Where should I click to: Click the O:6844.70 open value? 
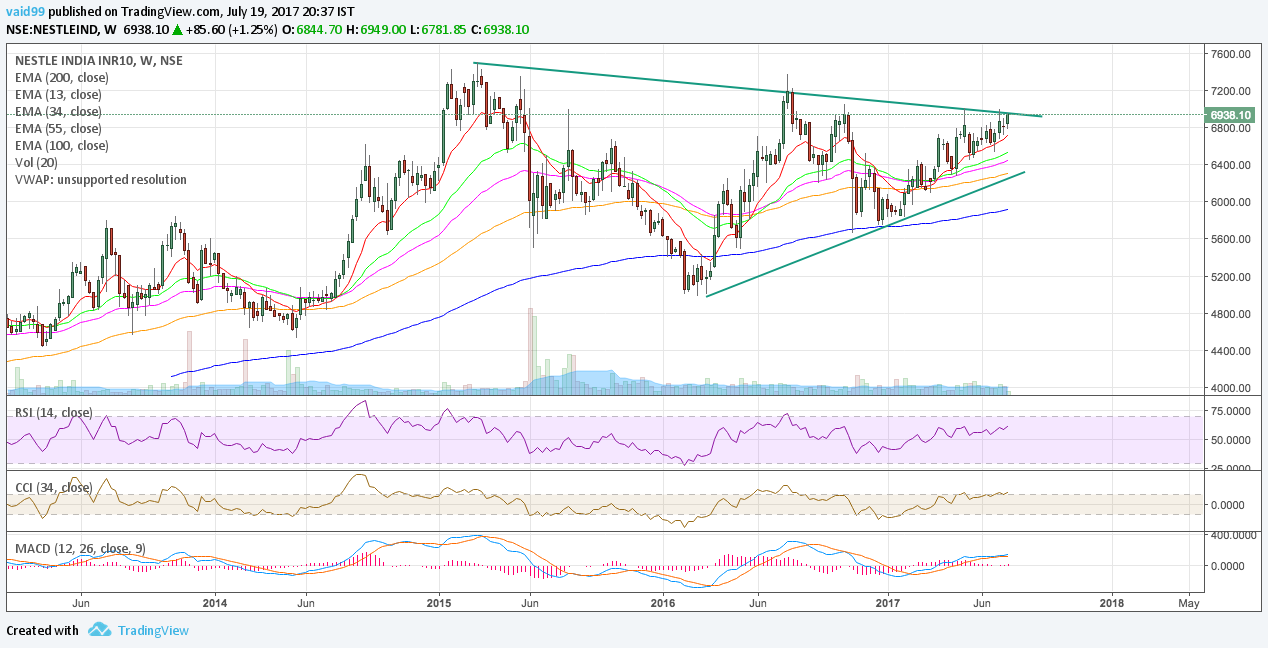(x=311, y=30)
